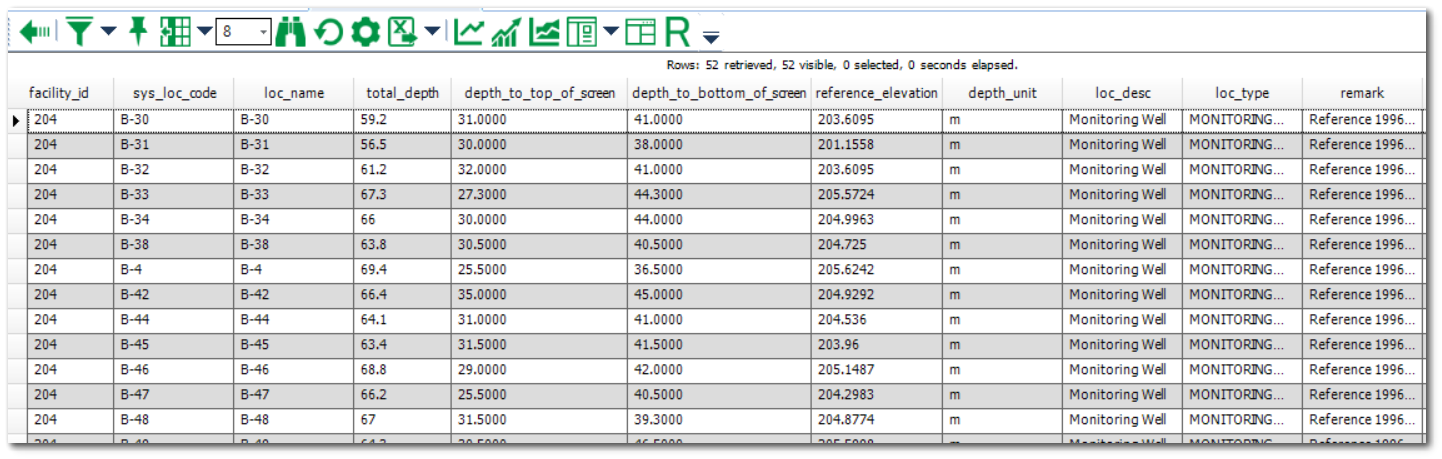Click the binoculars find icon
The width and height of the screenshot is (1442, 459).
[291, 32]
